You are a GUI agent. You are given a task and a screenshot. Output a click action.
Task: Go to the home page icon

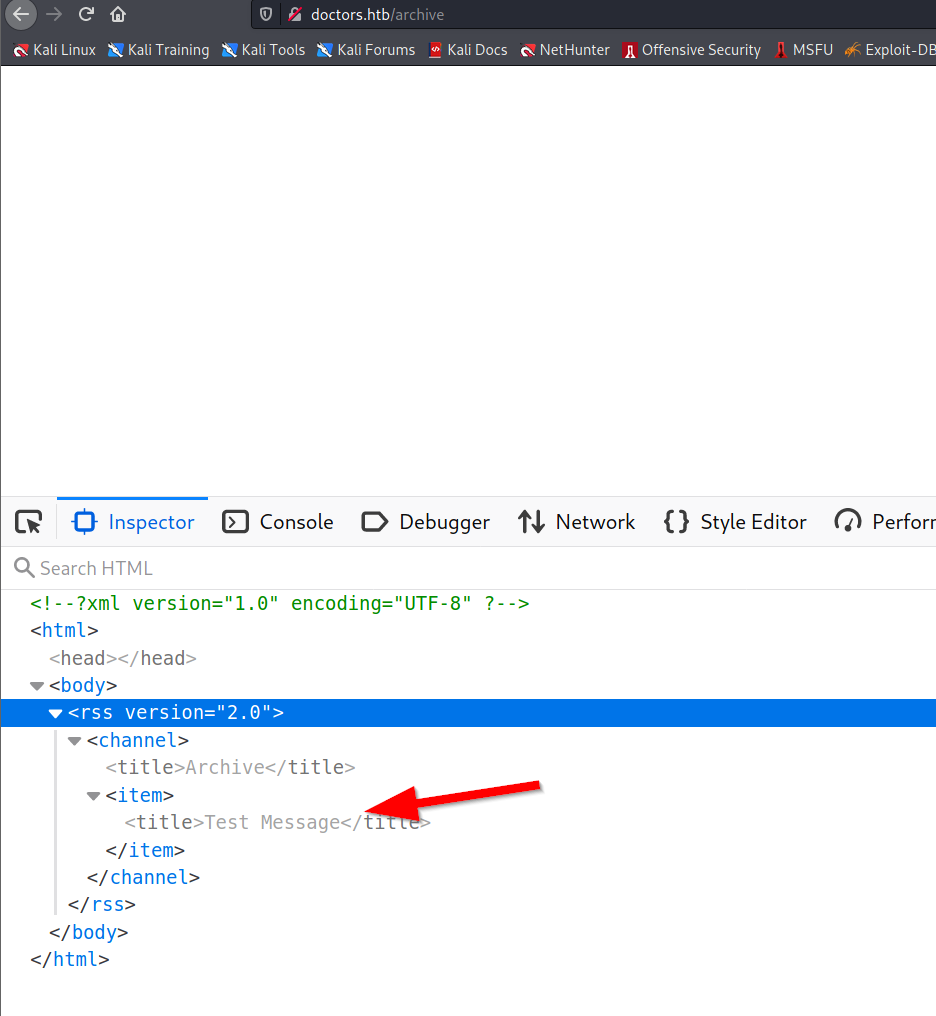click(x=118, y=14)
